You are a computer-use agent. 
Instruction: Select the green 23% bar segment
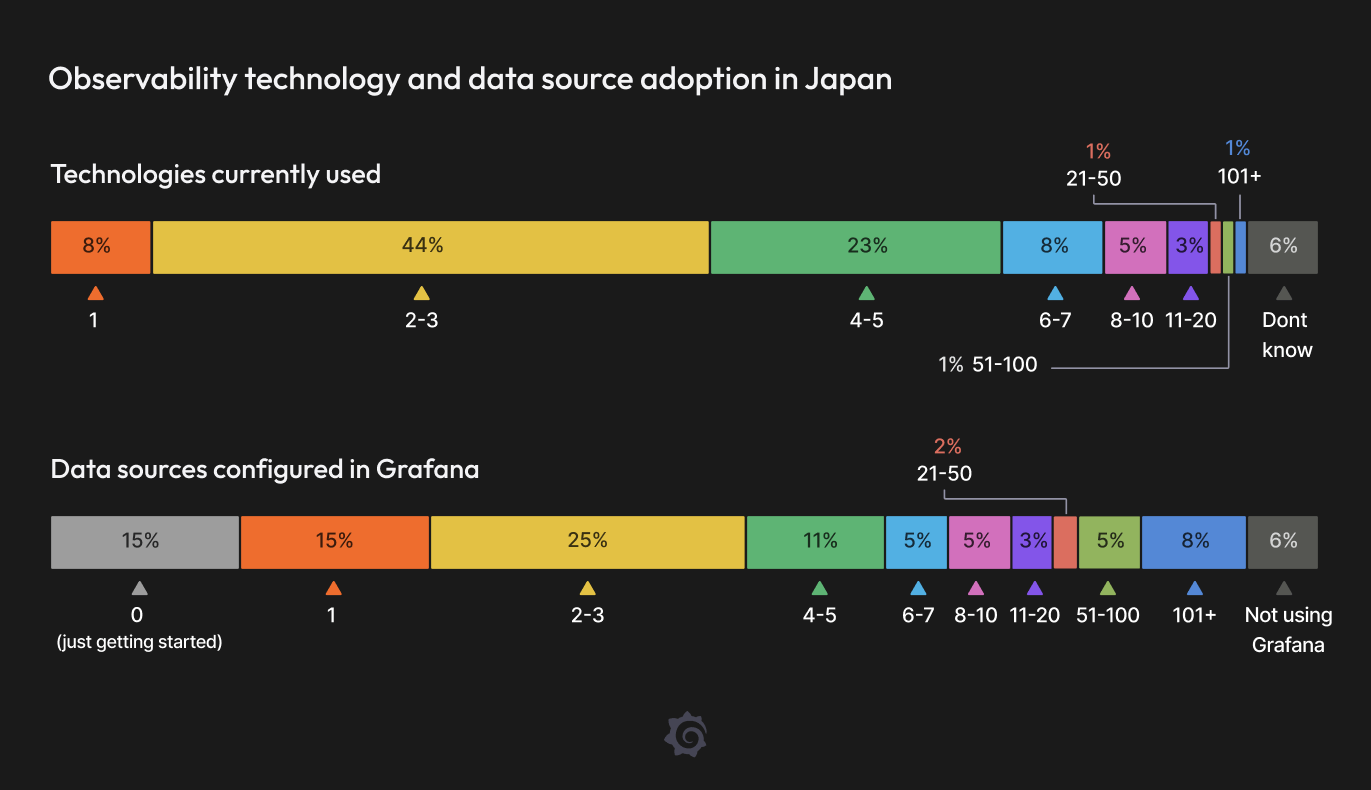(855, 247)
